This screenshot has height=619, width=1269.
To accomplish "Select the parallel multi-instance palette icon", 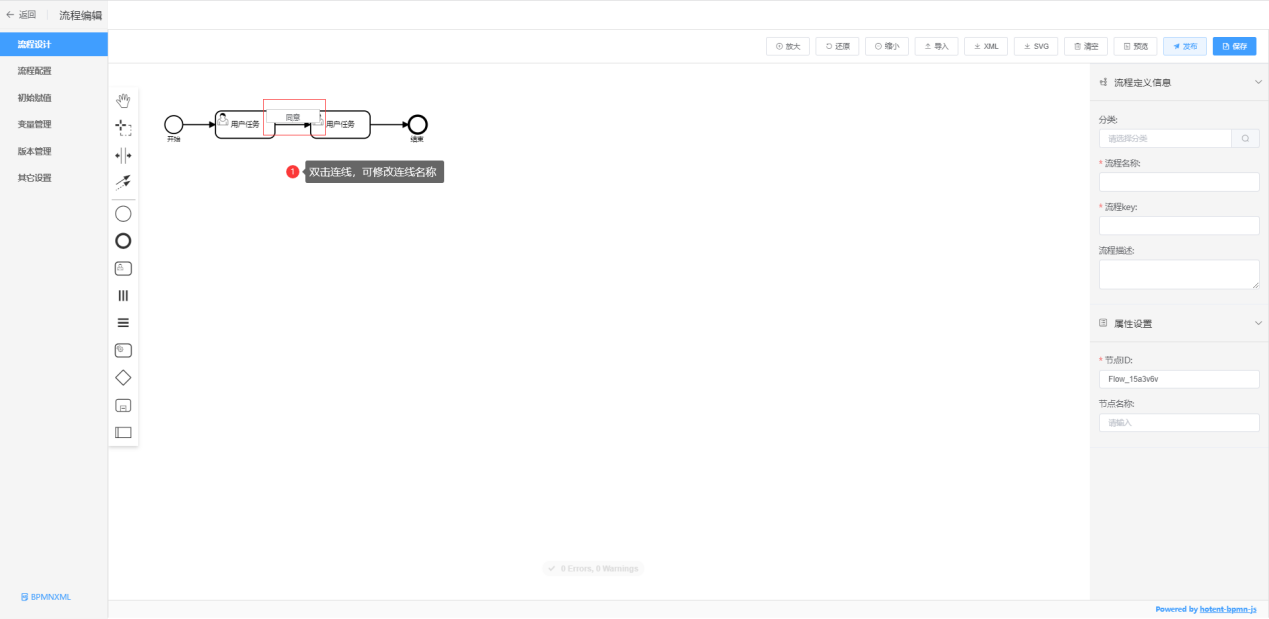I will (123, 296).
